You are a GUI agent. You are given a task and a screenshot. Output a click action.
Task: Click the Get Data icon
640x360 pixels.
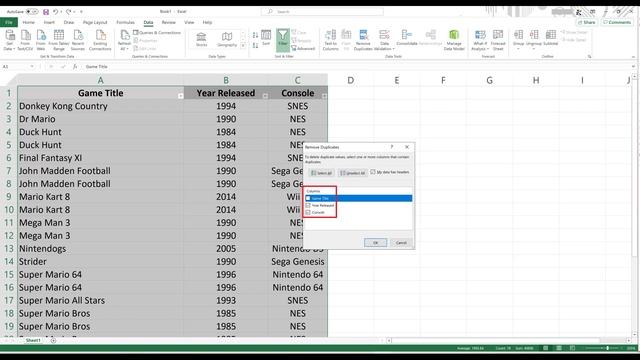[10, 36]
